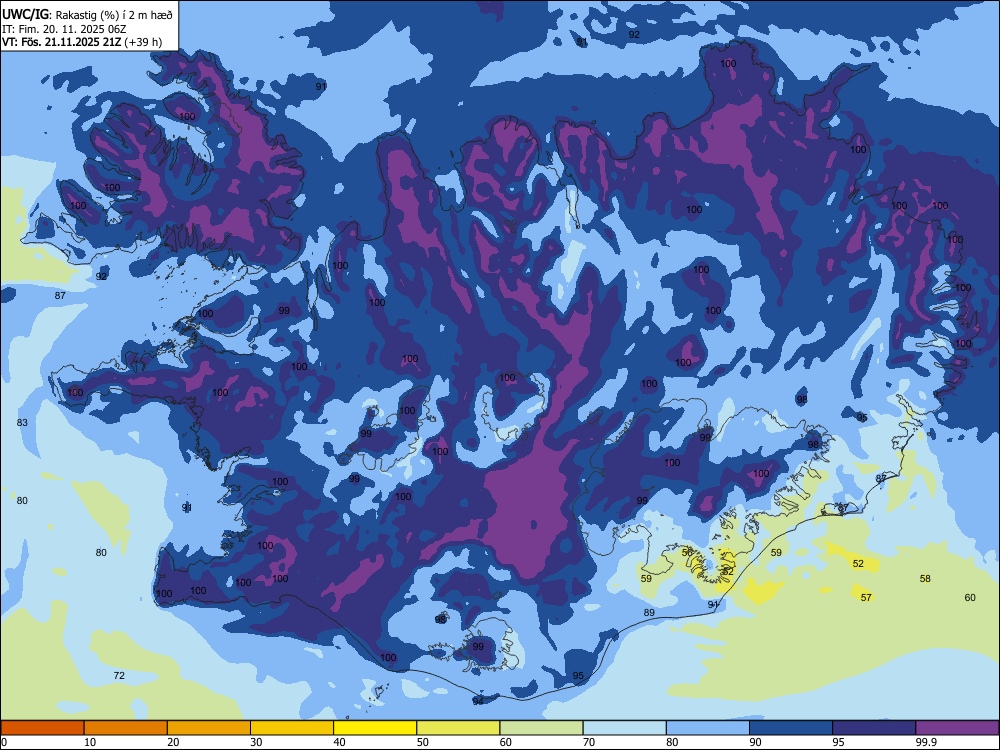
Task: Select the '83' humidity value on the map
Action: [x=22, y=422]
